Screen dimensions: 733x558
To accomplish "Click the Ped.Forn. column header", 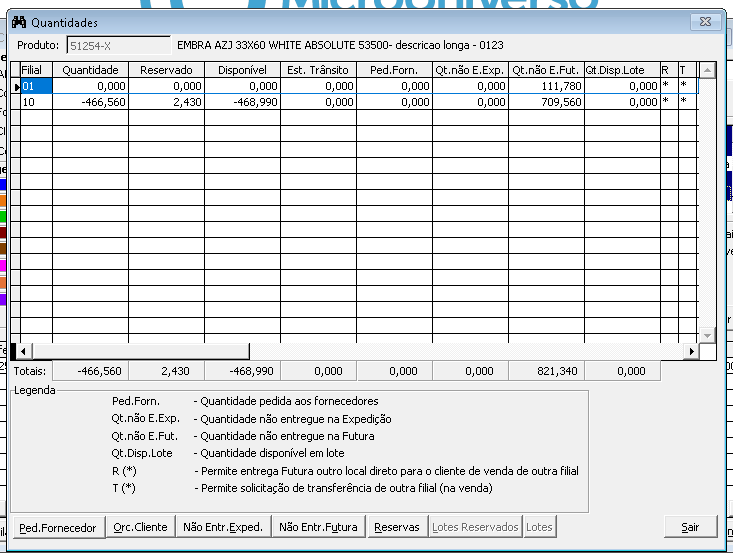I will pyautogui.click(x=394, y=70).
